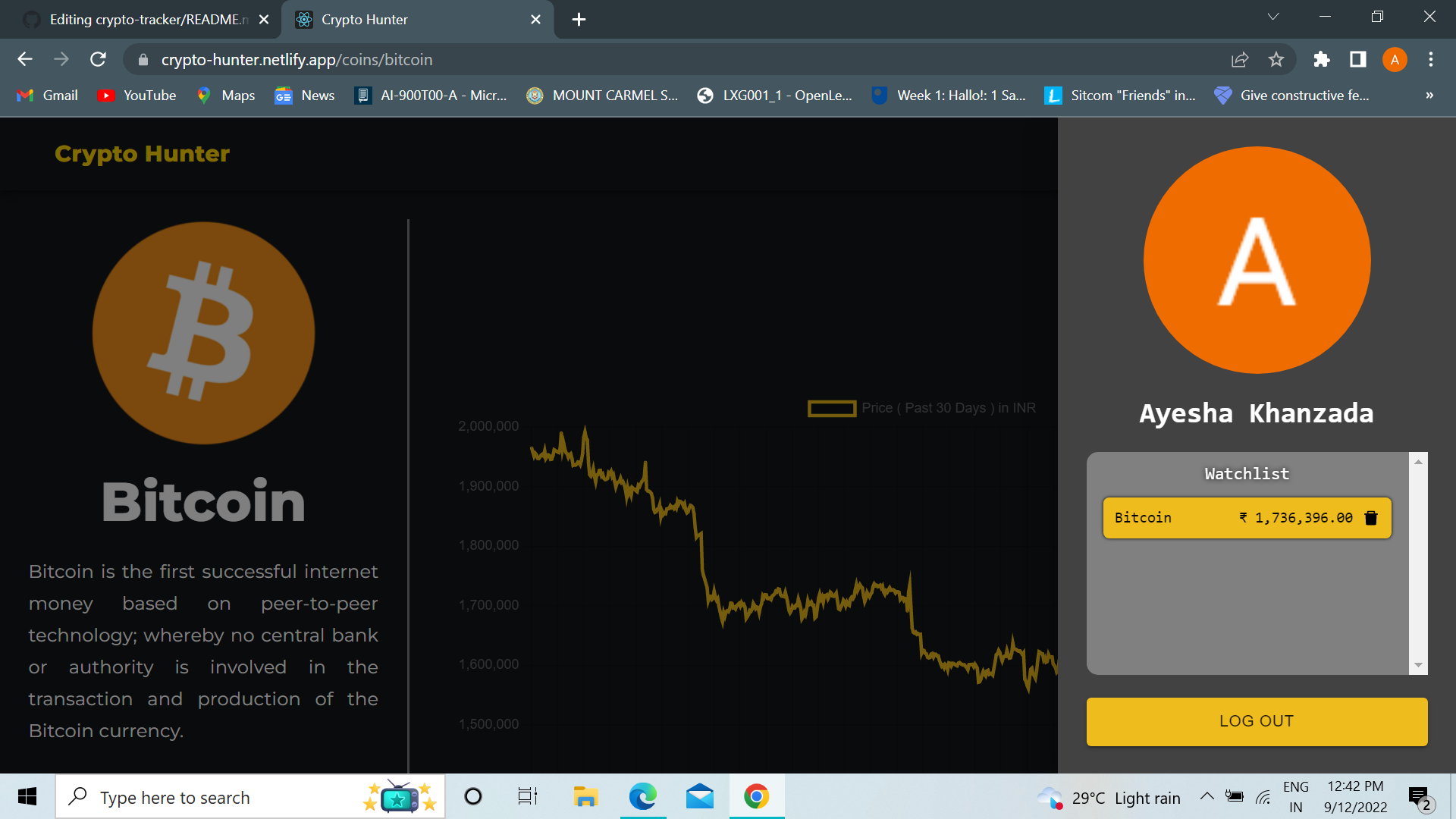Screen dimensions: 1456x819
Task: Click the site security padlock icon
Action: click(x=142, y=59)
